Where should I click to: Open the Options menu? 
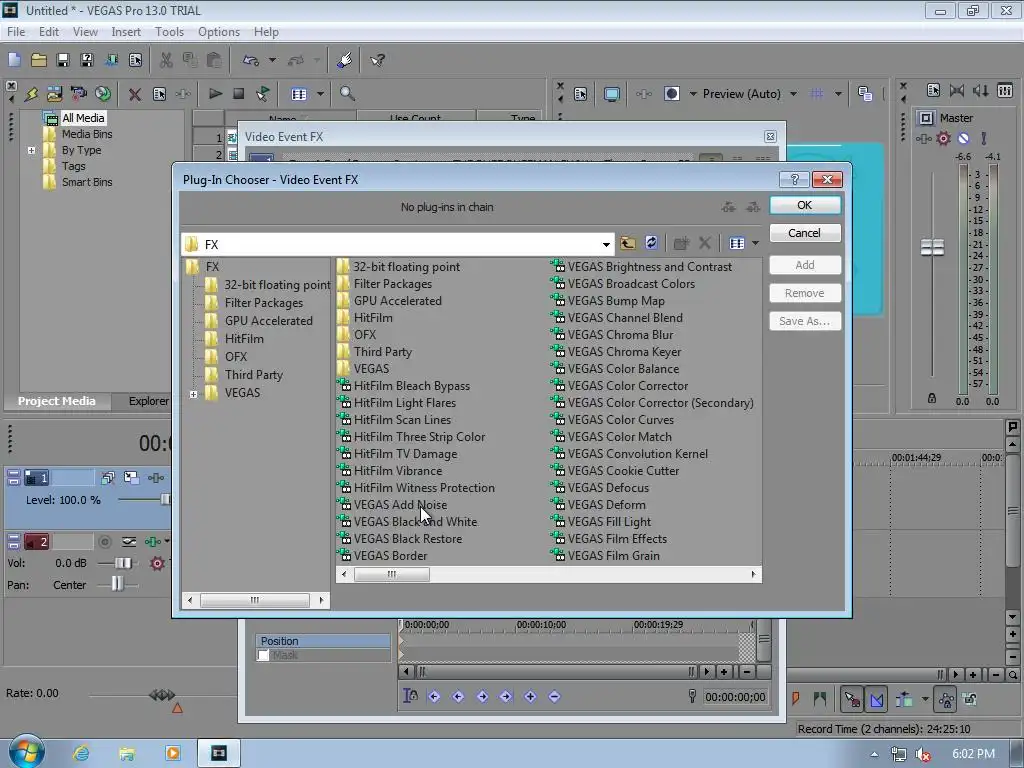(x=219, y=31)
